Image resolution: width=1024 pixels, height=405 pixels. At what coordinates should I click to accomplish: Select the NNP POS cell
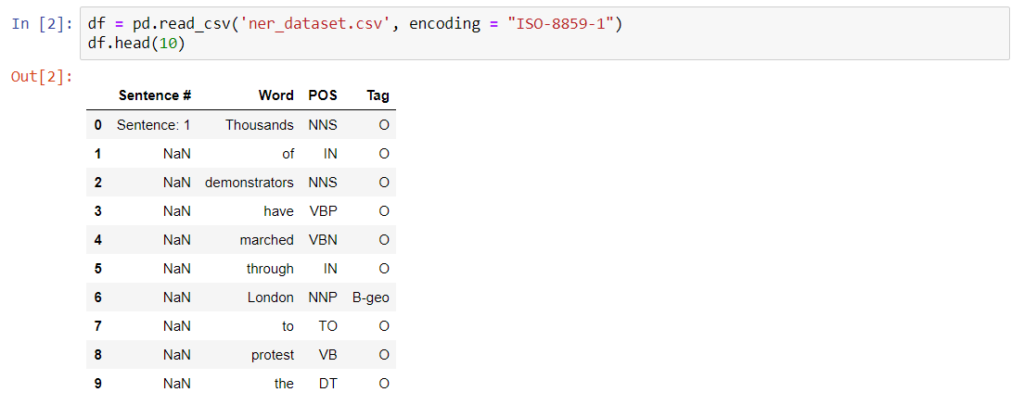(323, 297)
